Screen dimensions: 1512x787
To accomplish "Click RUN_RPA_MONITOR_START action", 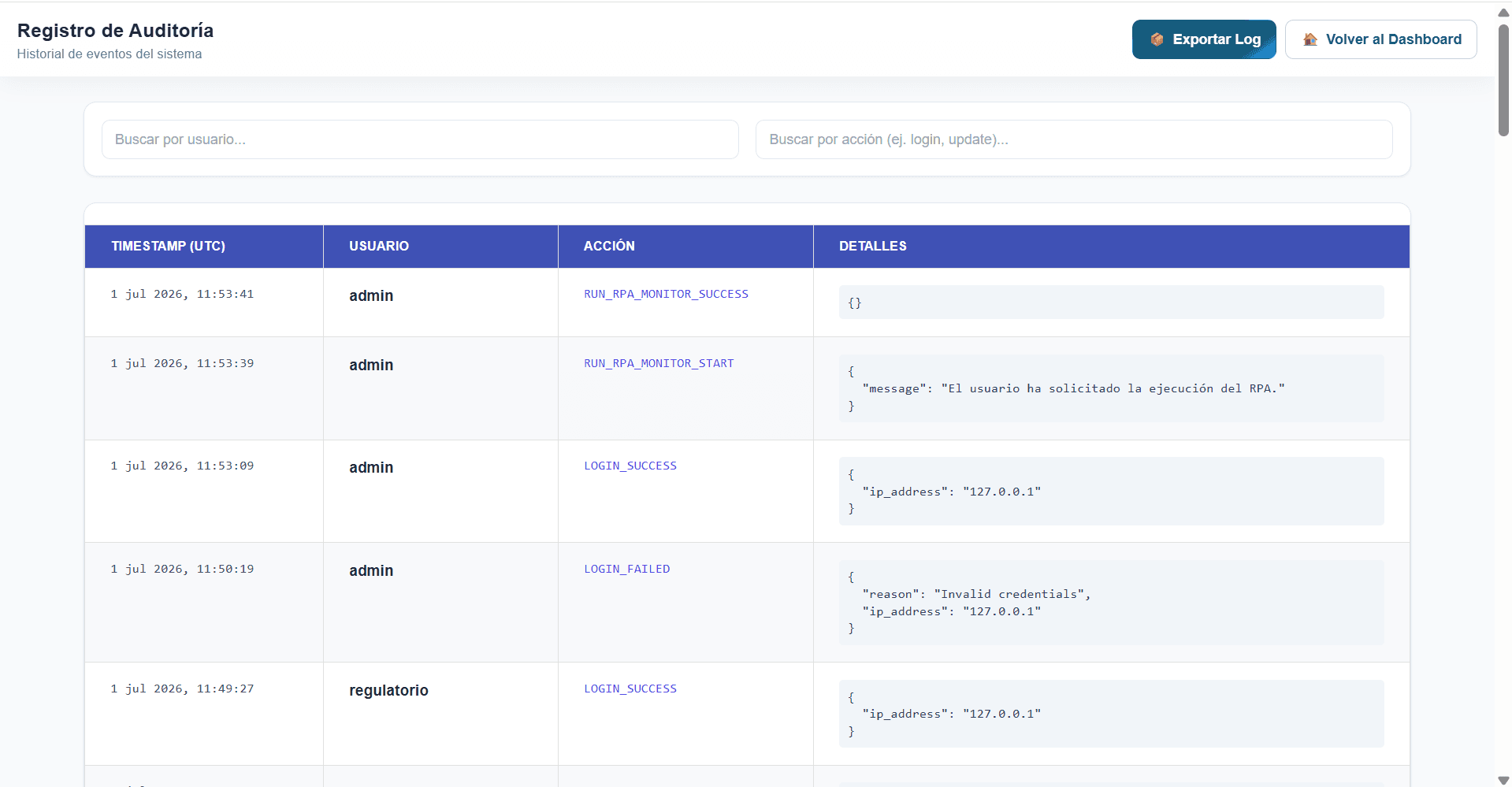I will (x=659, y=363).
